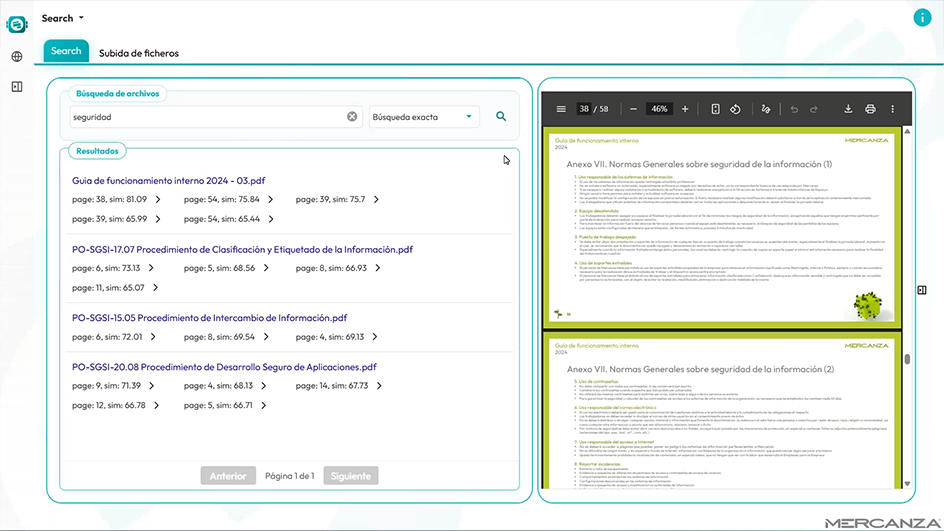Open the 'Búsqueda exacta' dropdown

[x=424, y=117]
